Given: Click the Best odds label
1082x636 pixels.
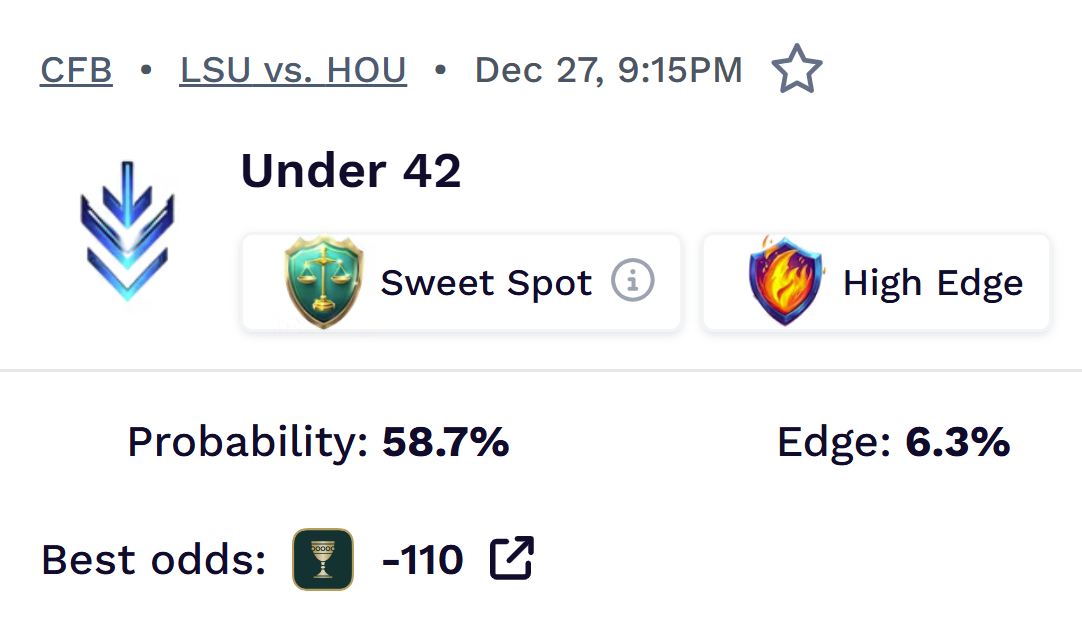Looking at the screenshot, I should 154,560.
